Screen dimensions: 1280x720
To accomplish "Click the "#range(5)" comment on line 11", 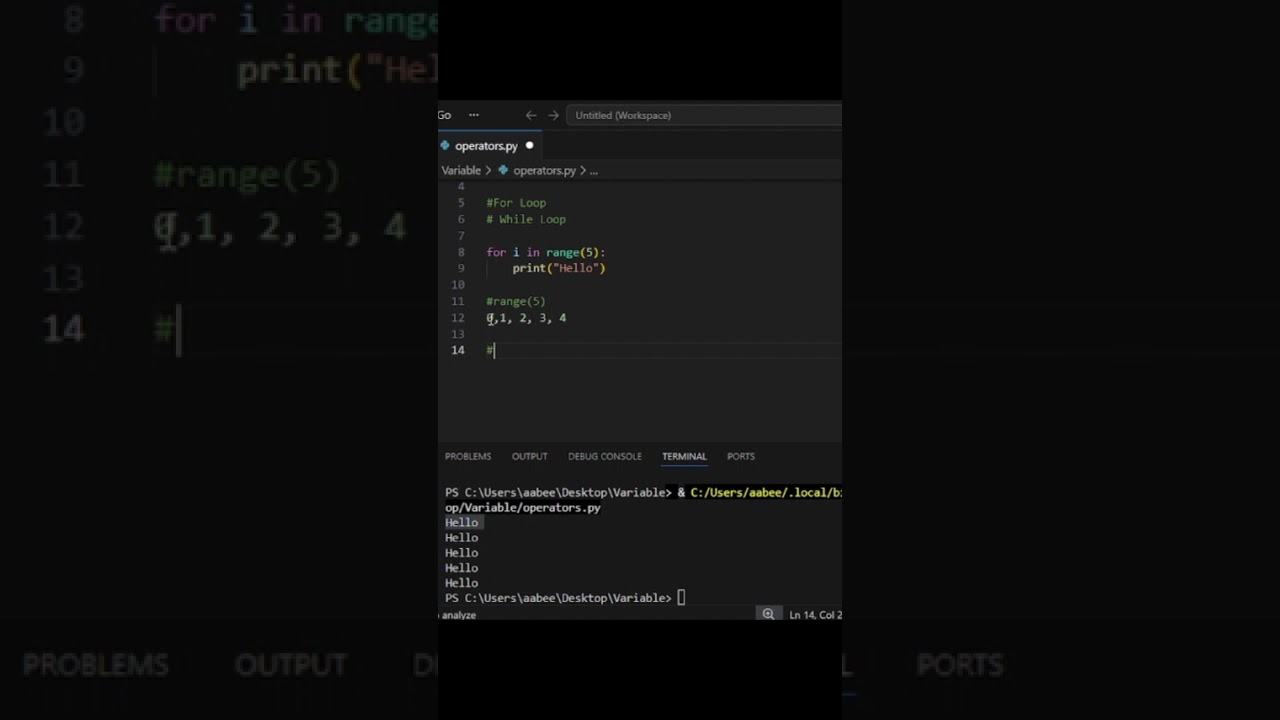I will 516,301.
